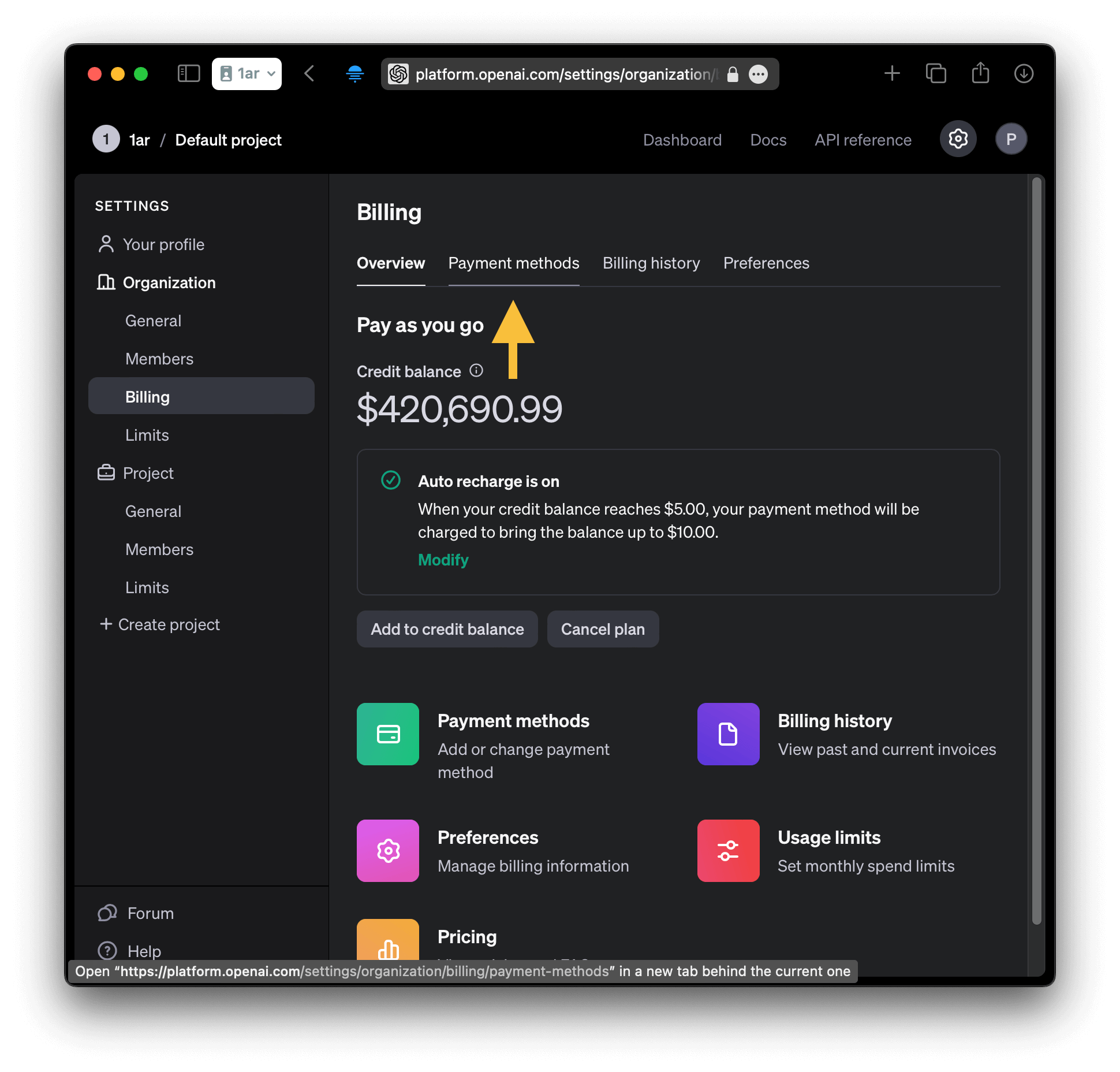Open Limits under Organization

147,435
